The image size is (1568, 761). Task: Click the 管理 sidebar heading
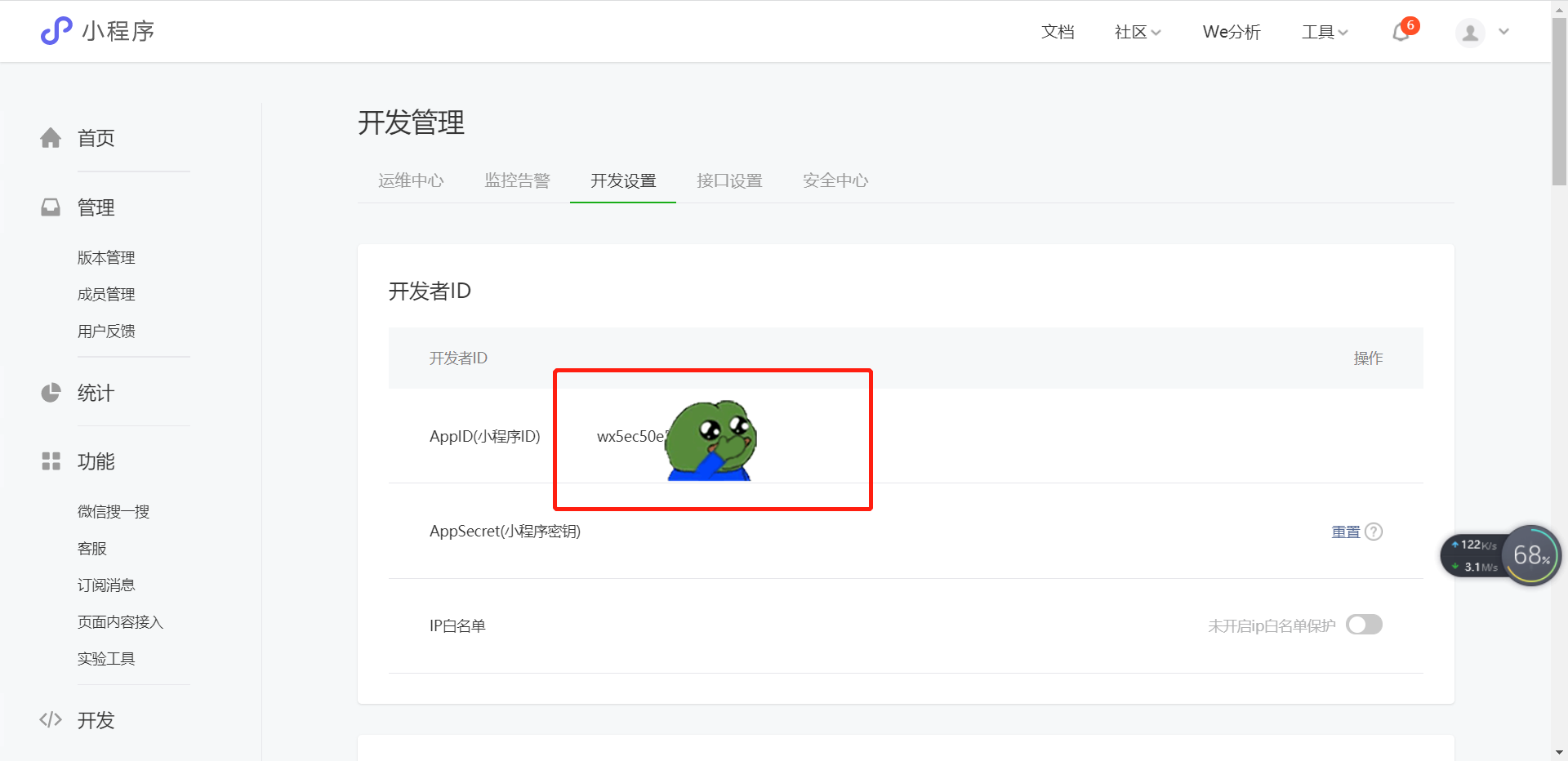pos(96,207)
